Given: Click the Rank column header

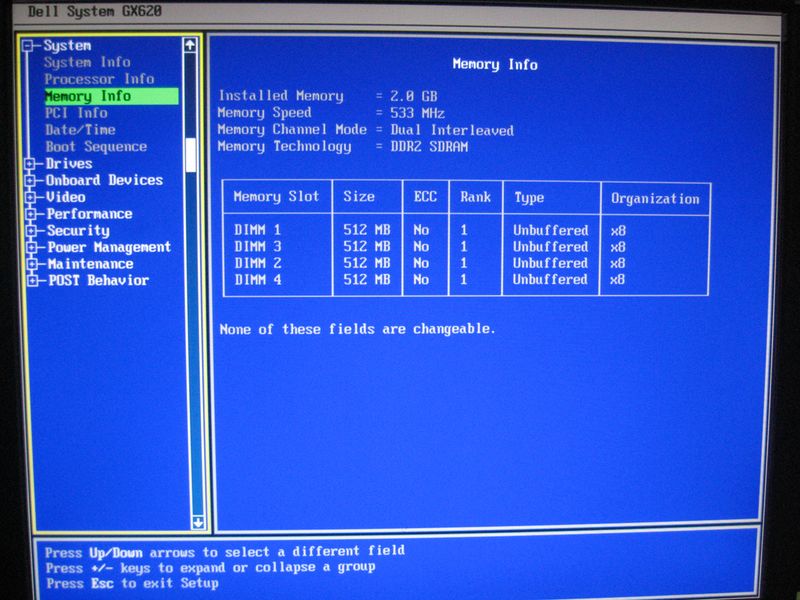Looking at the screenshot, I should point(475,197).
